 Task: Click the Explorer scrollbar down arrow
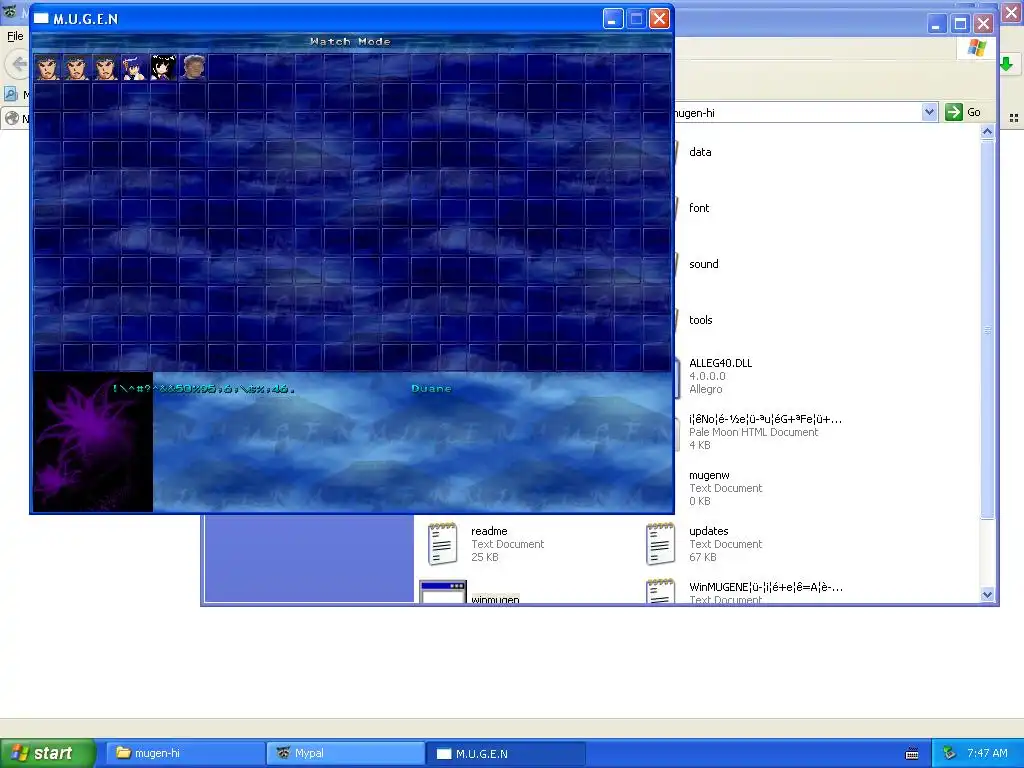[x=987, y=595]
